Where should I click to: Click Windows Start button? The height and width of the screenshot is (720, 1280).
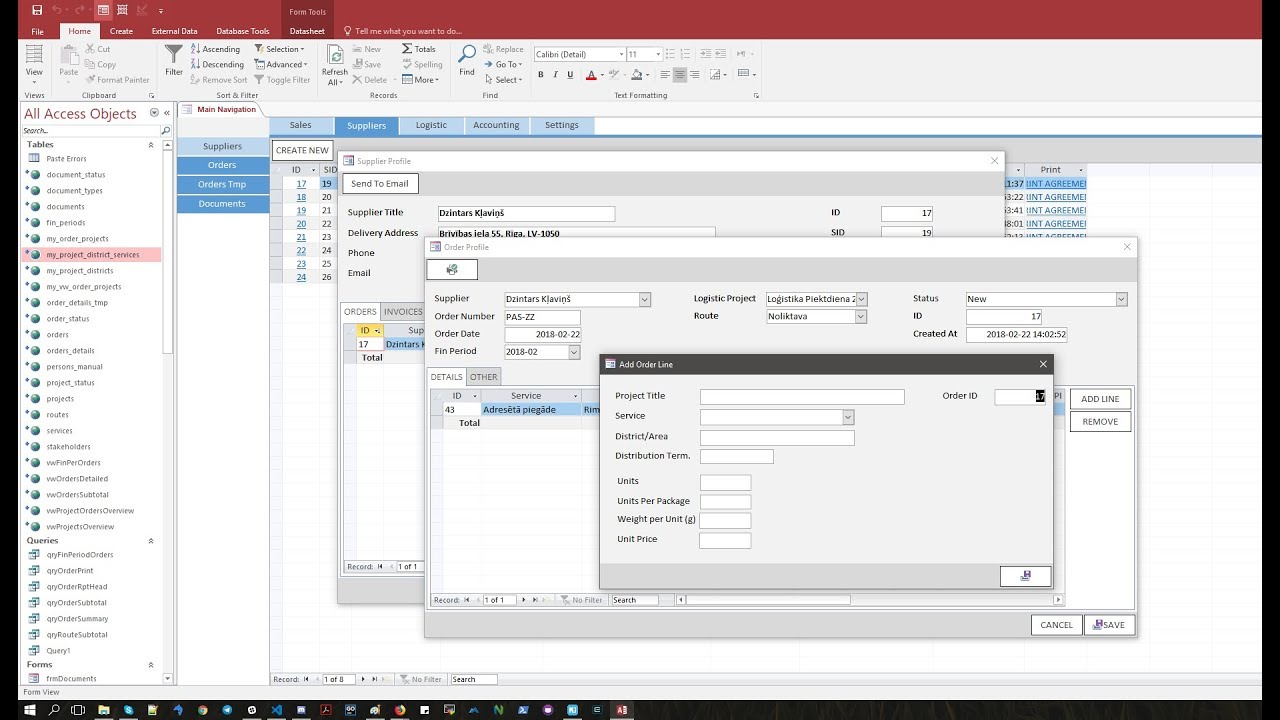[29, 710]
